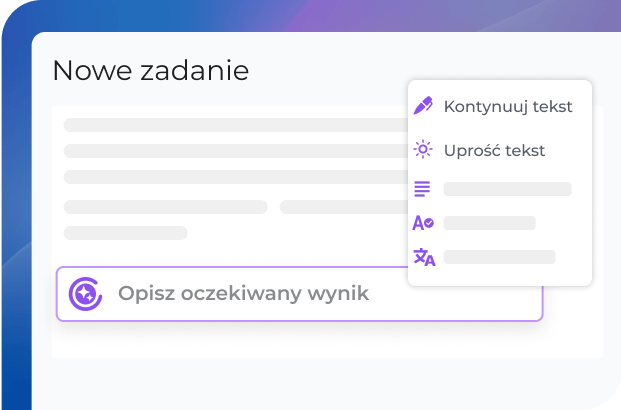Click the sun icon beside Uprość tekst

coord(423,150)
